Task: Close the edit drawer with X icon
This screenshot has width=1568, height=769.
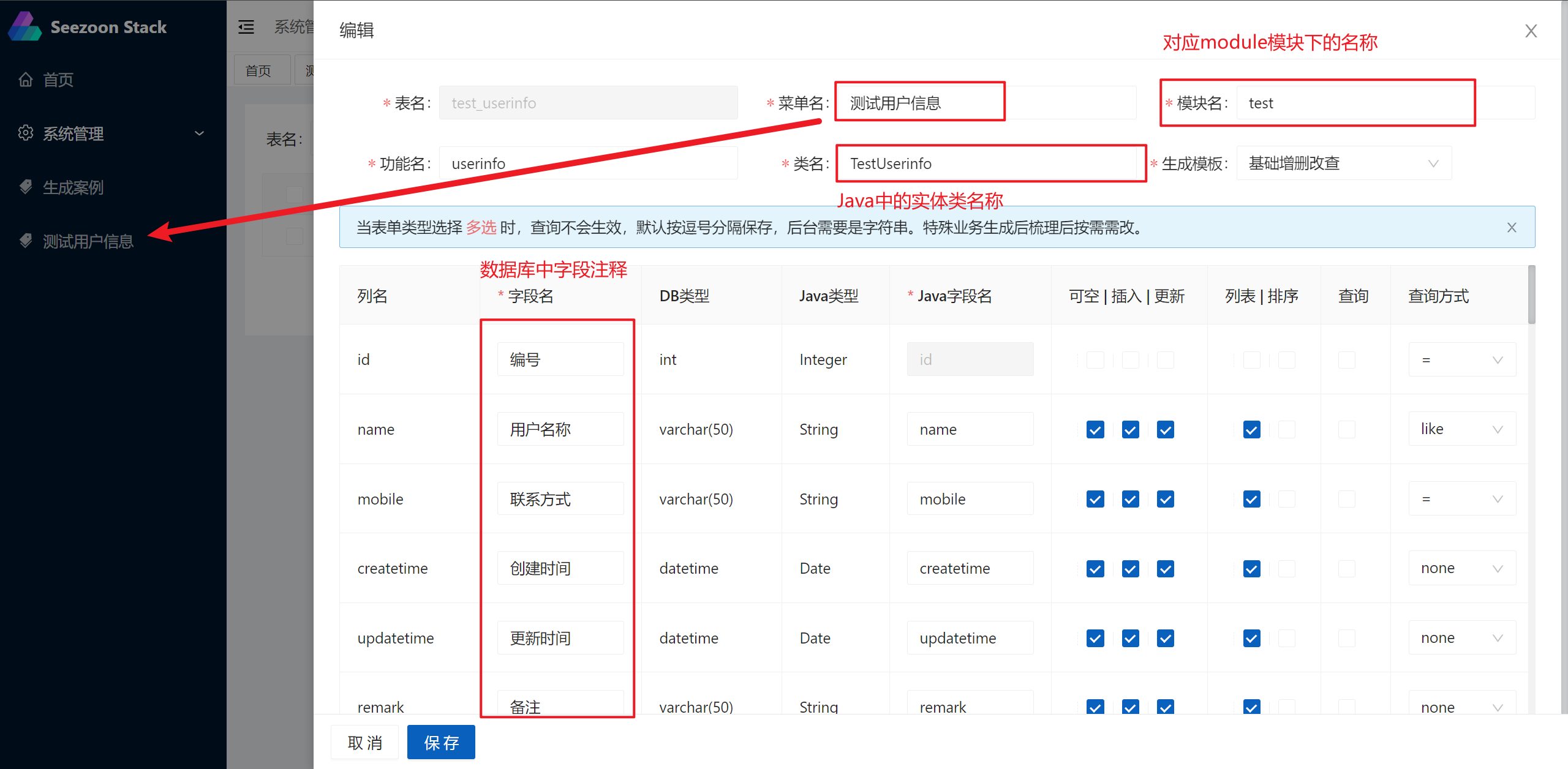Action: pyautogui.click(x=1531, y=31)
